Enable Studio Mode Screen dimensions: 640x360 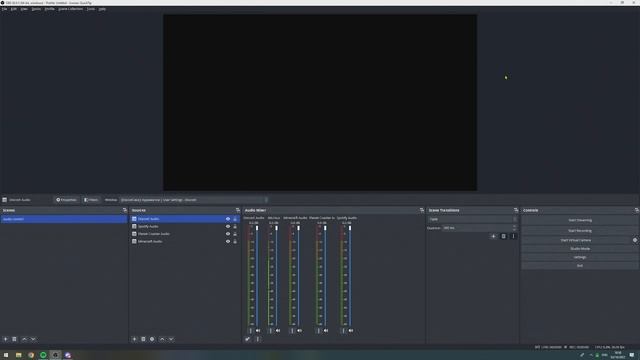[580, 249]
